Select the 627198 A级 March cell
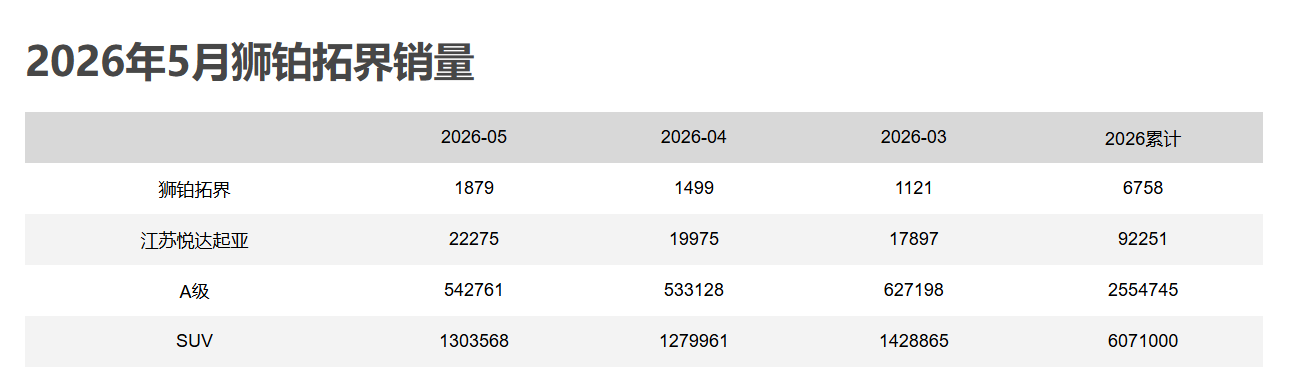Screen dimensions: 1305x392 [914, 290]
